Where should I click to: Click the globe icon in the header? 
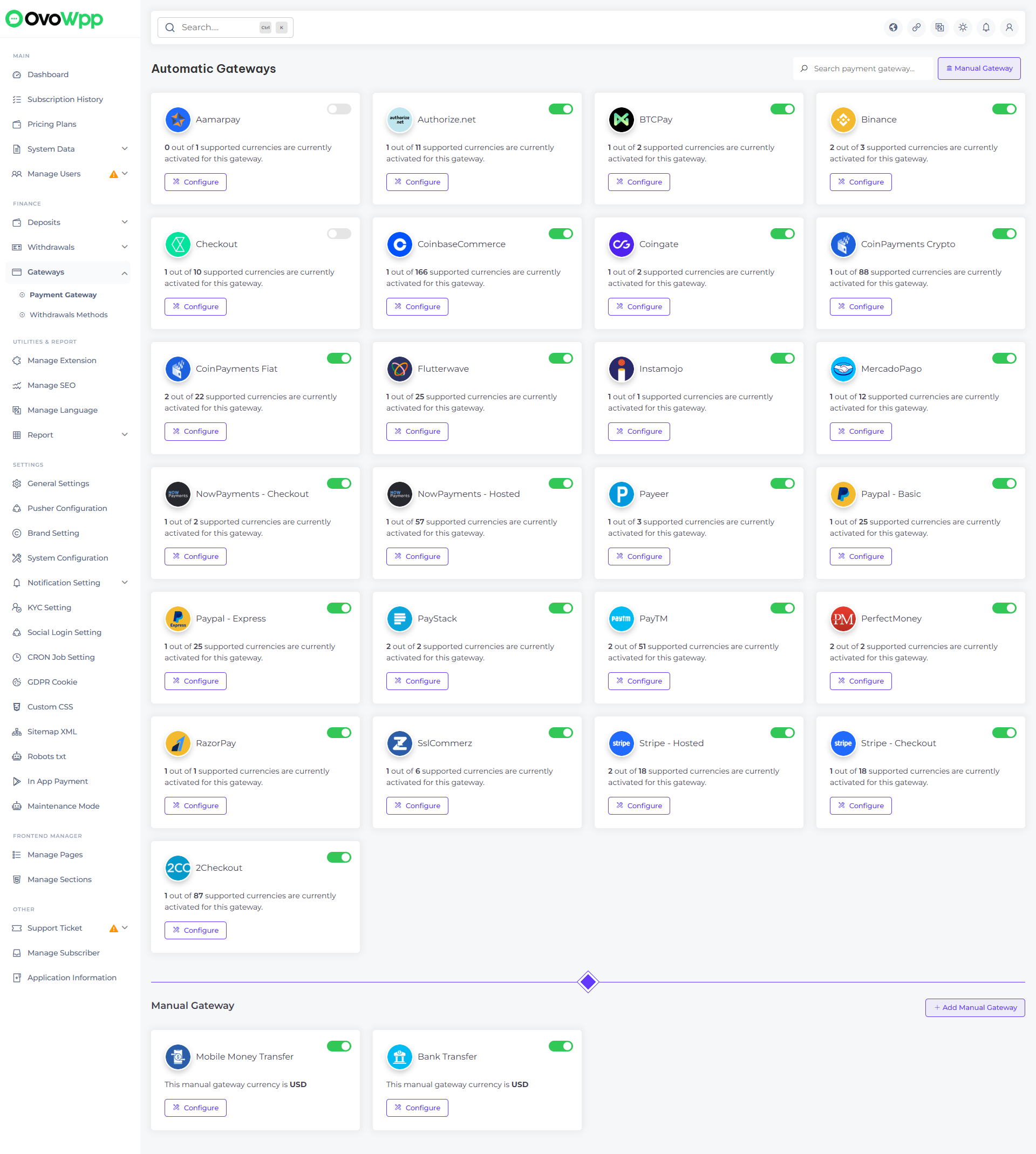(x=892, y=28)
